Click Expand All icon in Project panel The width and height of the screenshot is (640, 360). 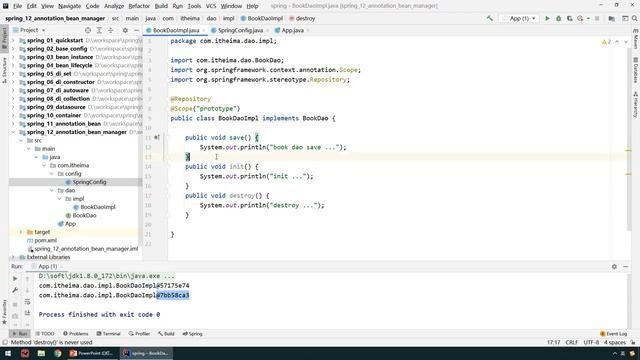point(99,30)
